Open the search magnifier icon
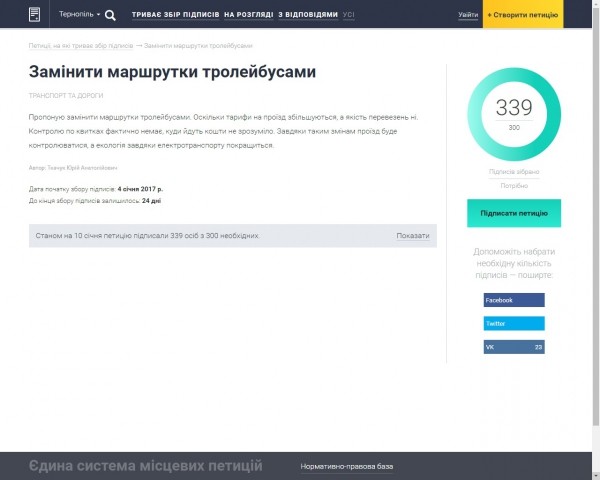 (110, 15)
